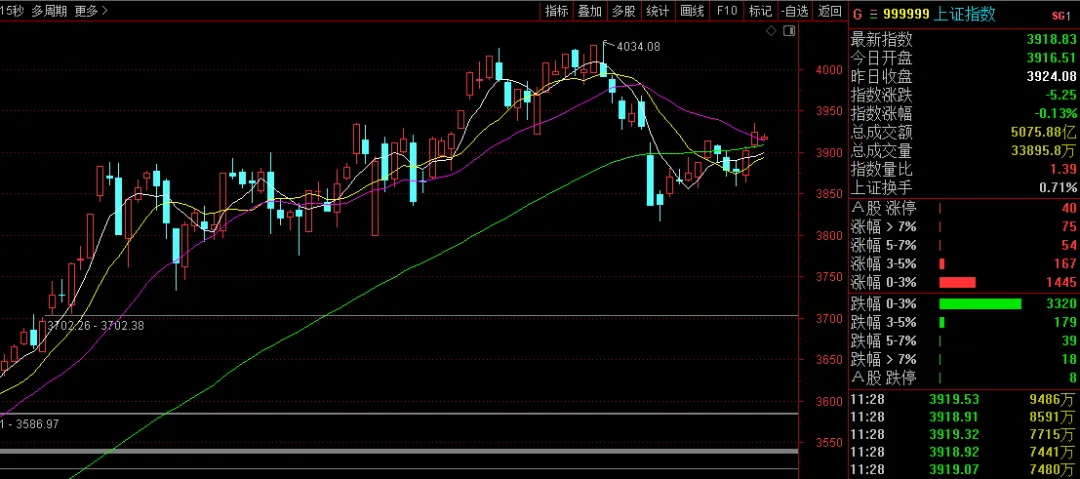The height and width of the screenshot is (479, 1080).
Task: Click the 跌幅 > 7% count 18
Action: pos(1068,360)
